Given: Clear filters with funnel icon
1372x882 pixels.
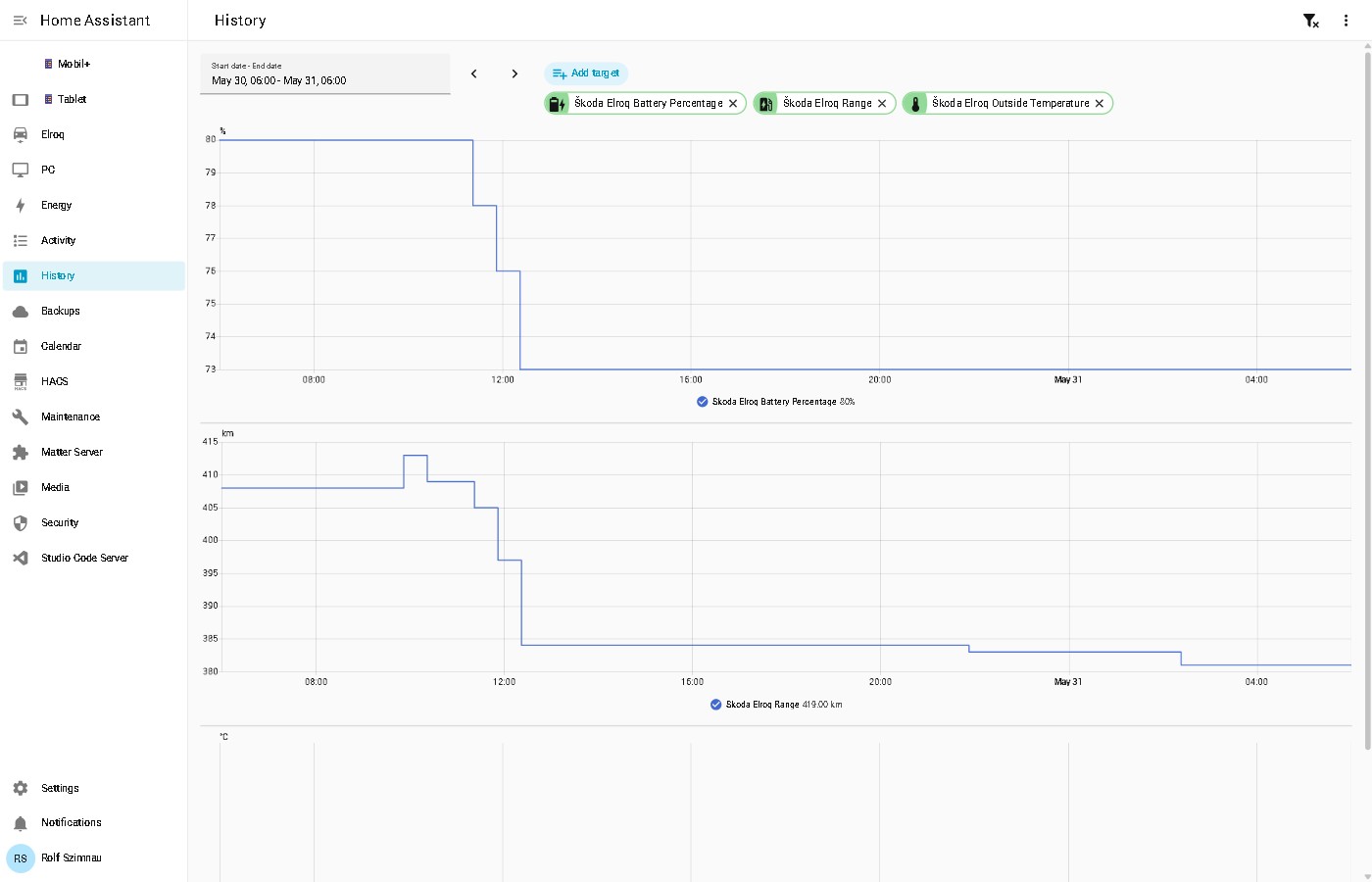Looking at the screenshot, I should pyautogui.click(x=1310, y=21).
